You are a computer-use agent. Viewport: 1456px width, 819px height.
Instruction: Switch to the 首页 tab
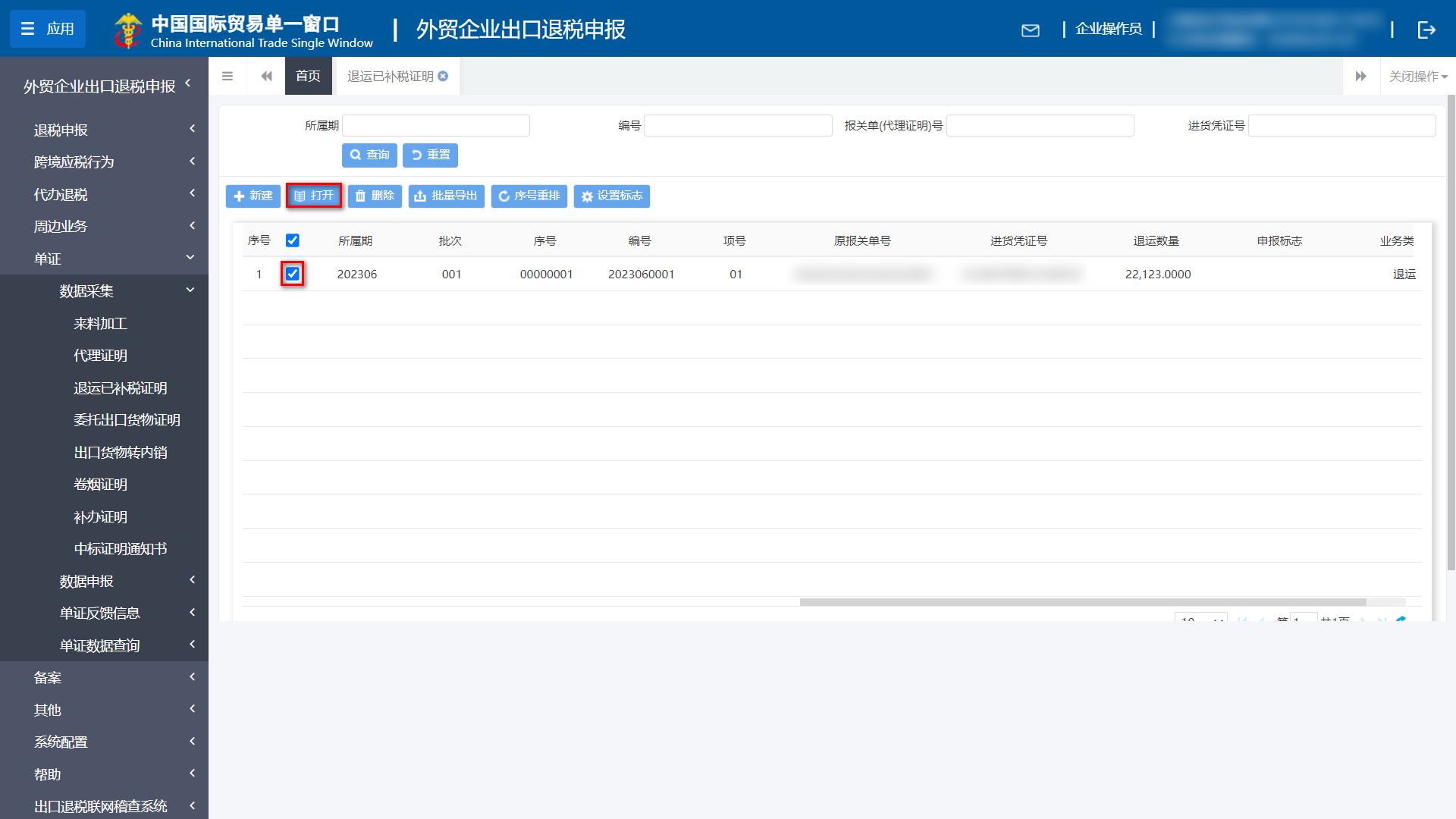pos(308,76)
